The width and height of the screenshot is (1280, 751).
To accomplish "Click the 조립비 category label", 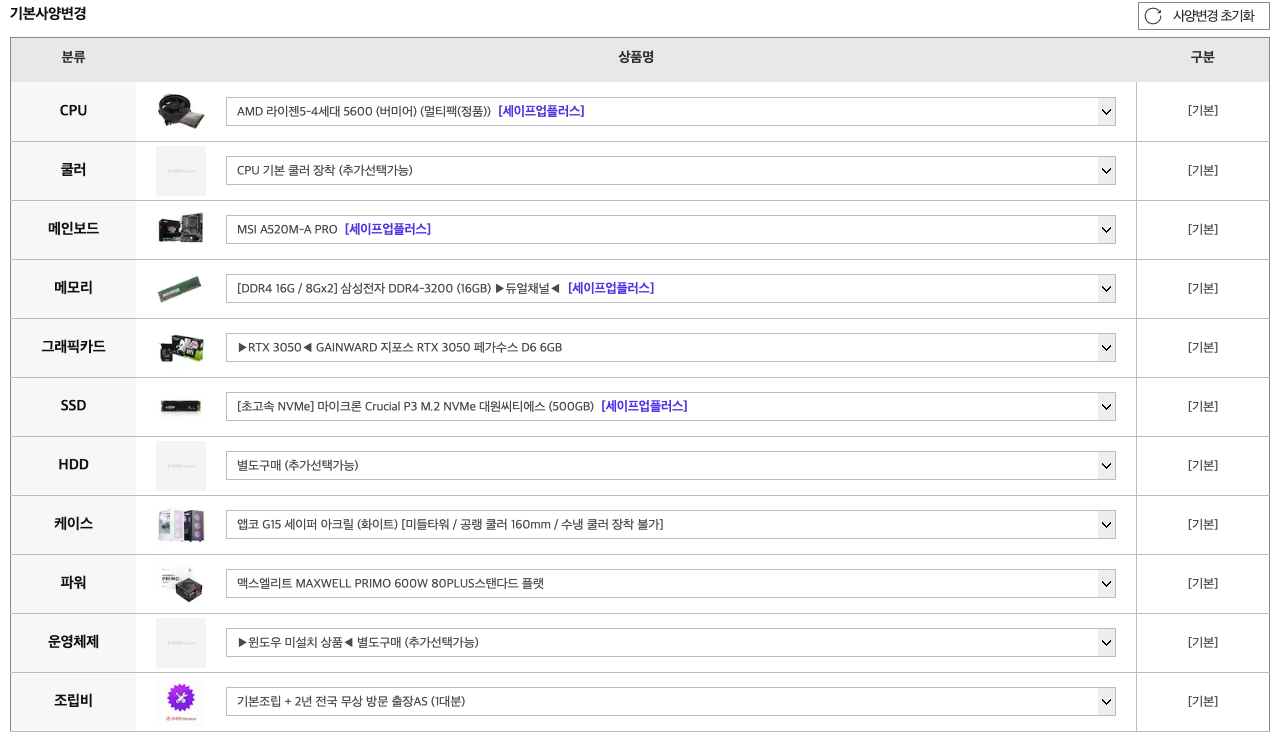I will pyautogui.click(x=73, y=701).
